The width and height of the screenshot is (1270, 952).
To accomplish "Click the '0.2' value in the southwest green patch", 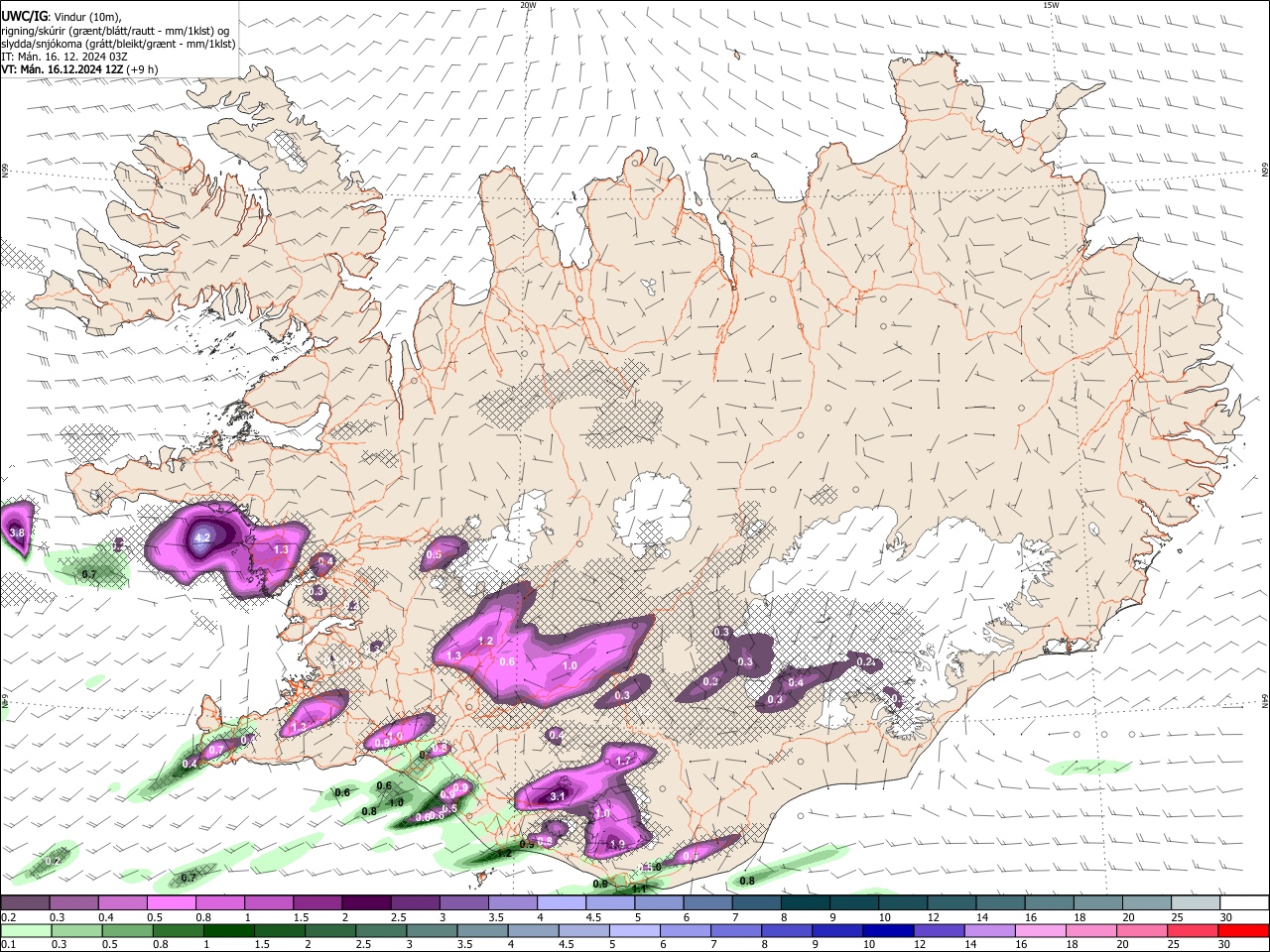I will click(x=54, y=861).
